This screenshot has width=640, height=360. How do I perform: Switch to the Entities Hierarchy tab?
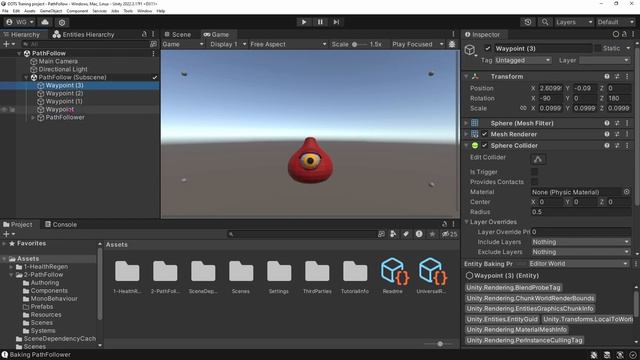[x=84, y=35]
